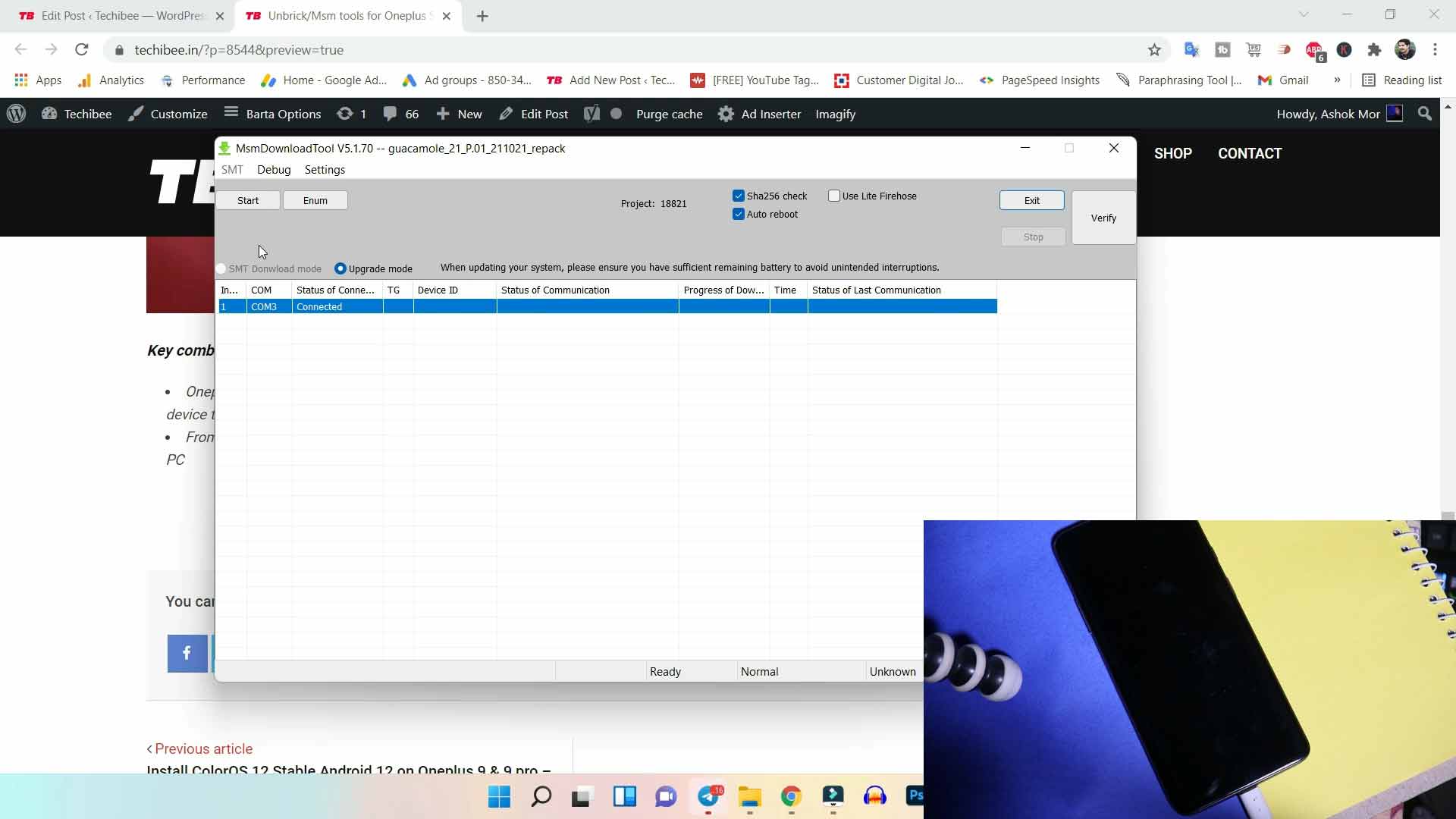Open Task View icon in taskbar
Screen dimensions: 1456x819
click(x=581, y=796)
